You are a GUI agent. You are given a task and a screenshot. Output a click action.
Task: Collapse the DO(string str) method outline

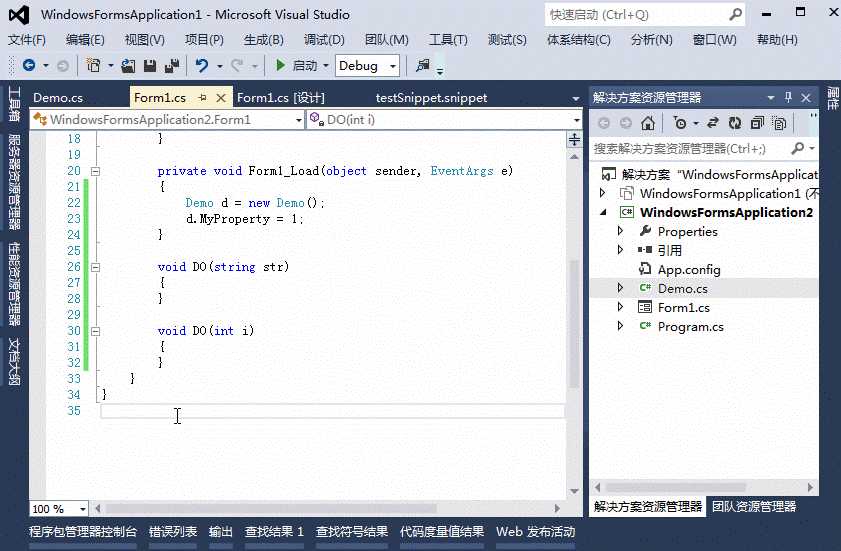pos(95,267)
